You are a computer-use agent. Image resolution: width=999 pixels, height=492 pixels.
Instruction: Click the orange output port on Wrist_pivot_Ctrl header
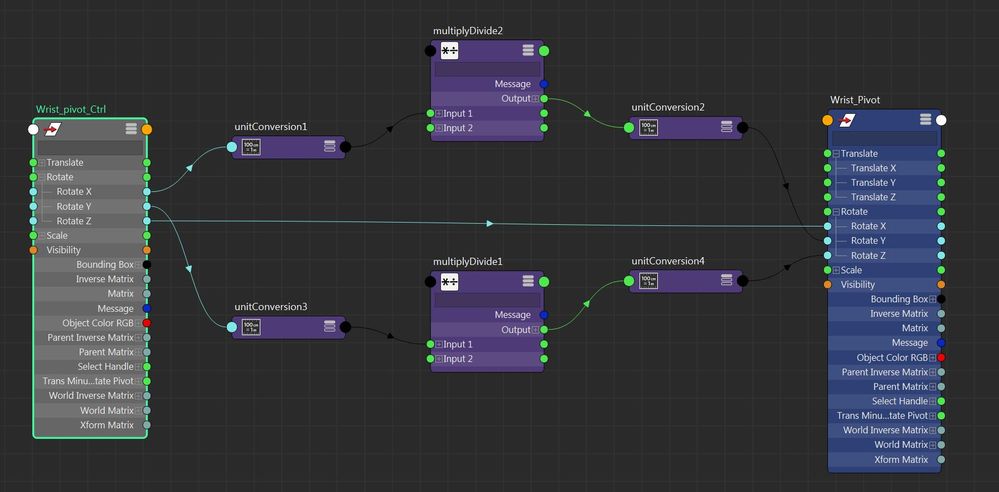click(x=147, y=129)
